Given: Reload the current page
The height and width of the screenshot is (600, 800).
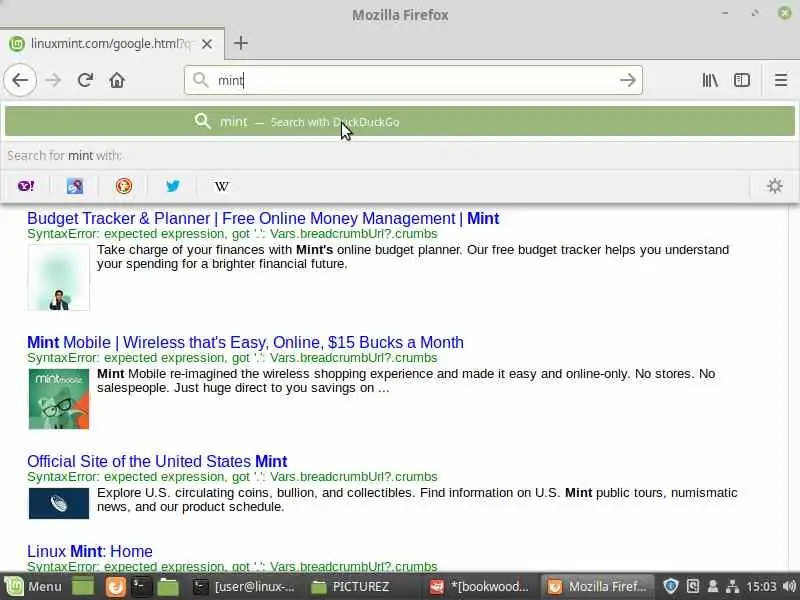Looking at the screenshot, I should (85, 80).
